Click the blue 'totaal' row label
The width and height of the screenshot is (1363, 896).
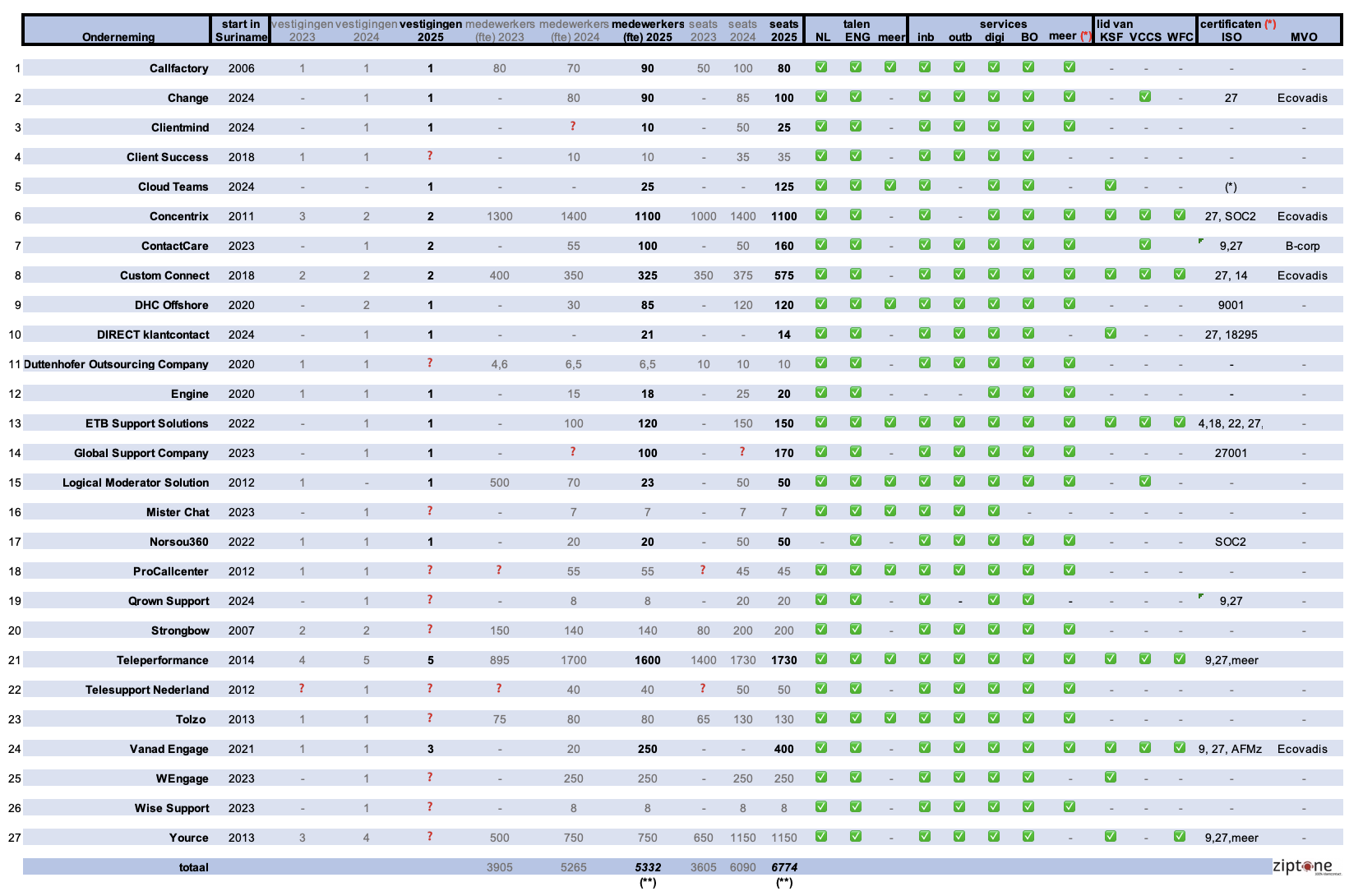click(x=193, y=867)
